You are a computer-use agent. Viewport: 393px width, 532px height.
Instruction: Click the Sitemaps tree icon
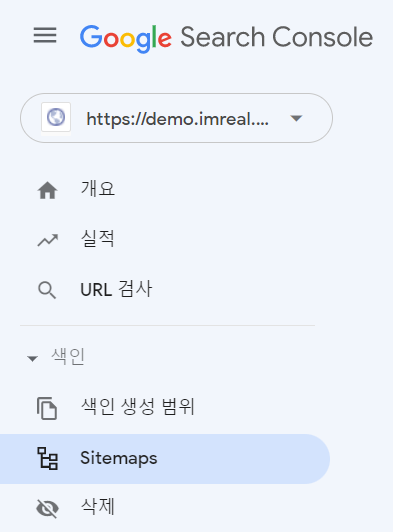pyautogui.click(x=48, y=458)
